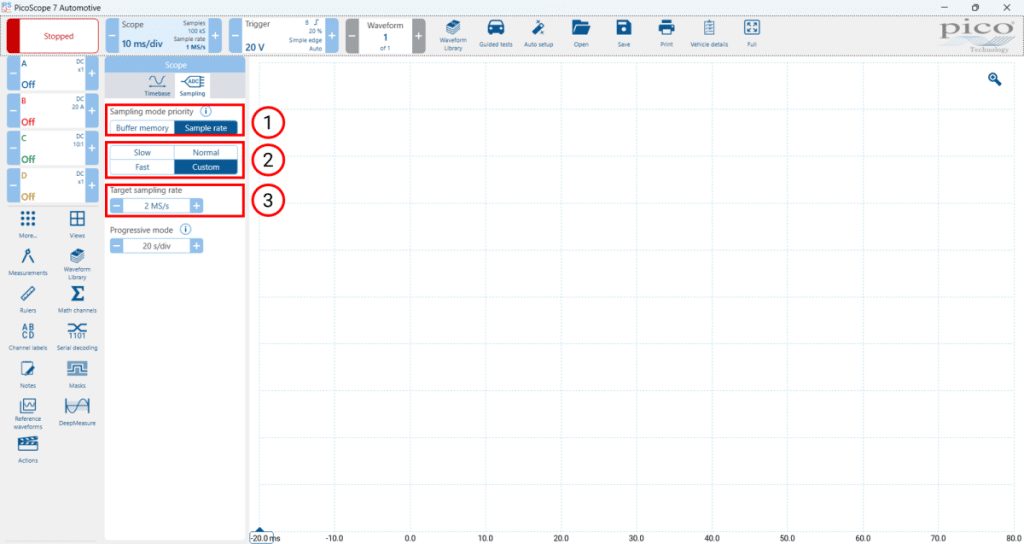Decrease Trigger level with minus button
Viewport: 1024px width, 544px height.
click(235, 36)
